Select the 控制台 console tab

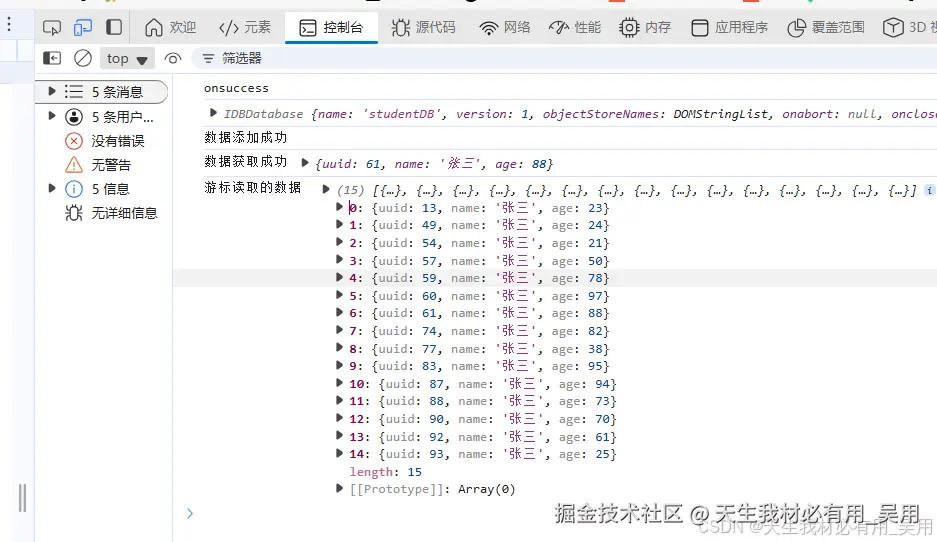pos(331,27)
